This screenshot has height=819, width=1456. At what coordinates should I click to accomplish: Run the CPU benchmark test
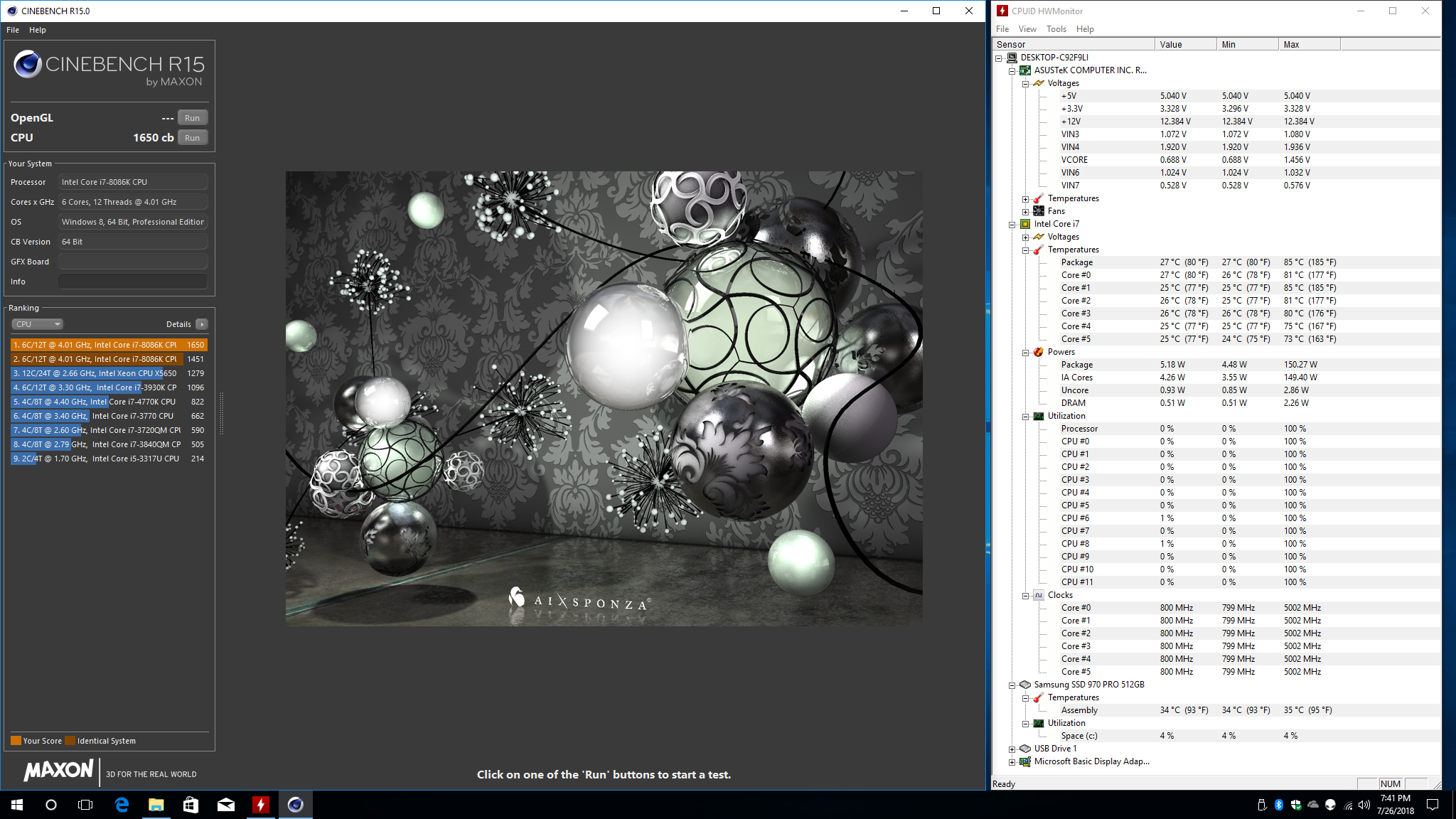192,138
